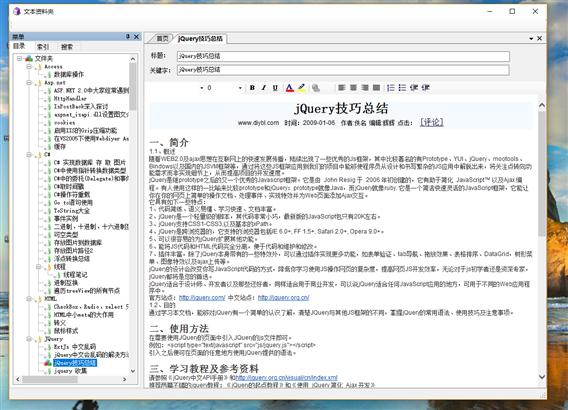The height and width of the screenshot is (410, 568).
Task: Collapse the 线程 folder node
Action: (x=38, y=267)
